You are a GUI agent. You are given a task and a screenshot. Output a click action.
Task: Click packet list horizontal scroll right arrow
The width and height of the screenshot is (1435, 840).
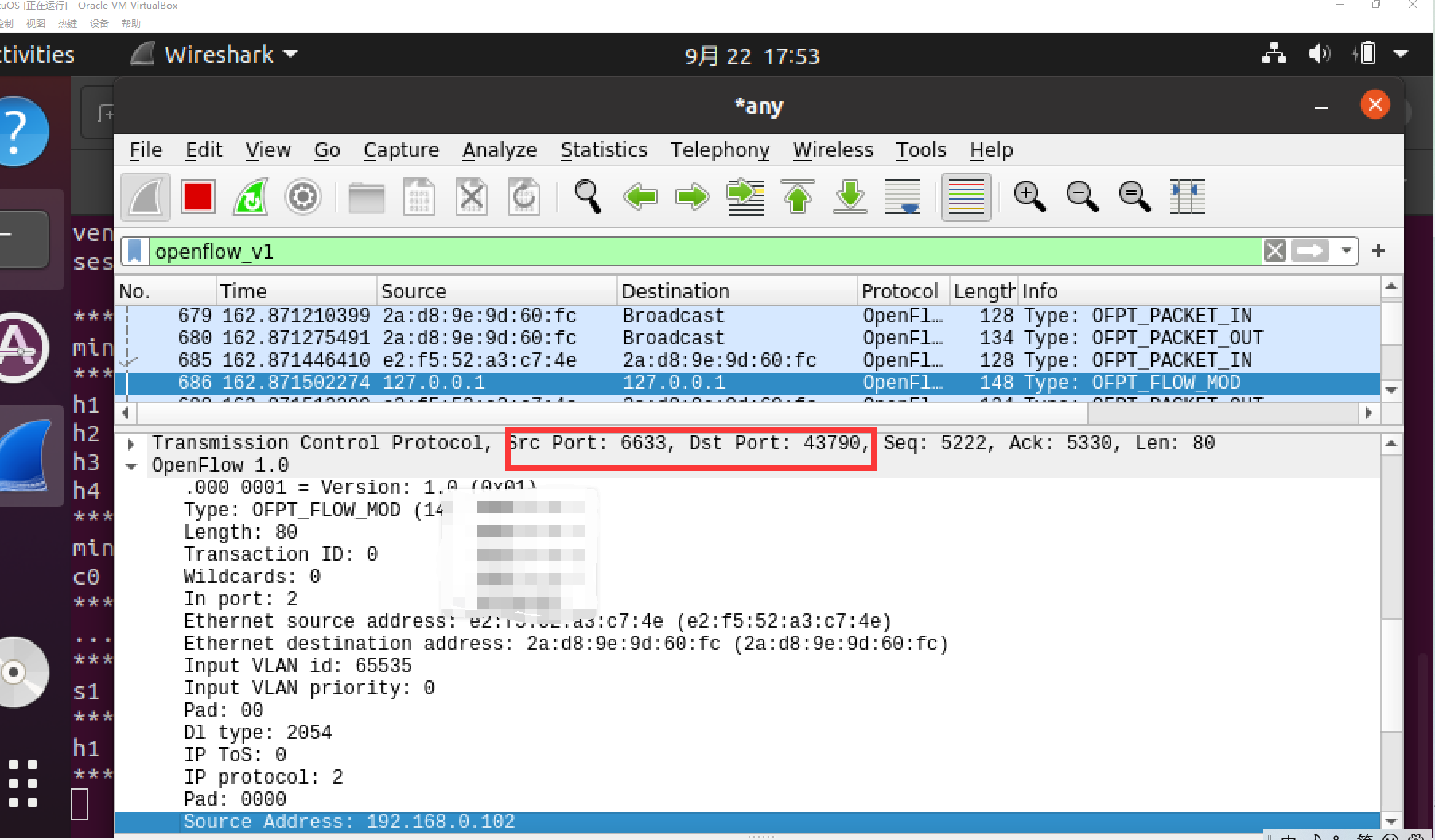1368,413
